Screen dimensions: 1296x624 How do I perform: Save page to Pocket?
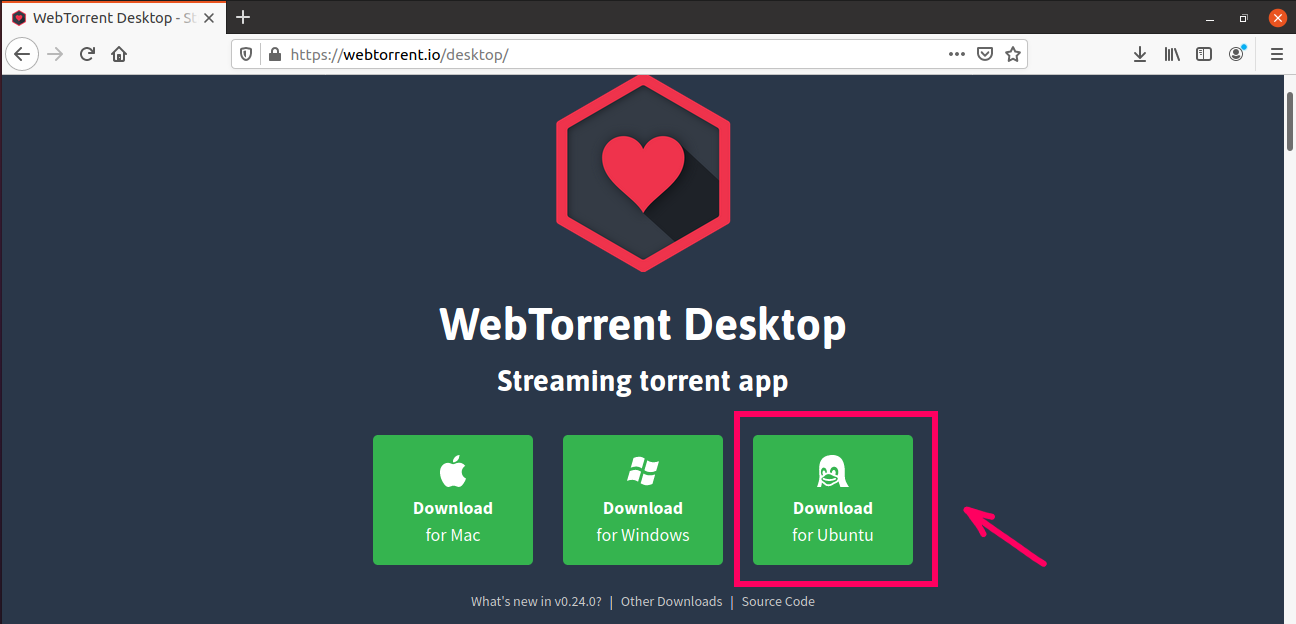click(x=985, y=54)
